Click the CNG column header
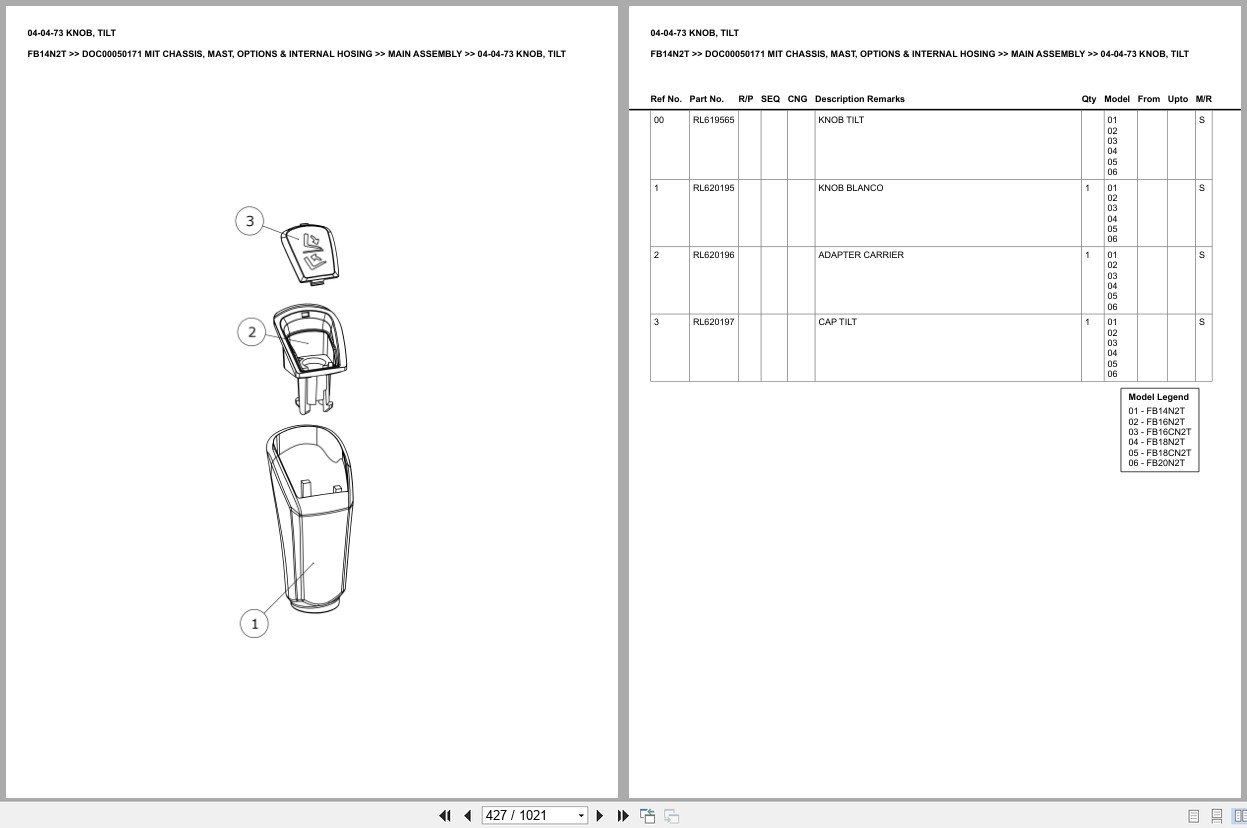Viewport: 1247px width, 828px height. (797, 99)
